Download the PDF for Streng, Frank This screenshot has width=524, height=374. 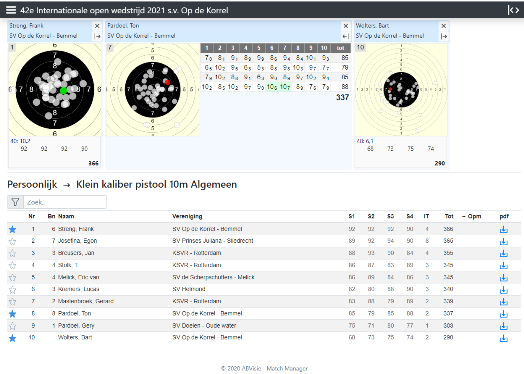(504, 229)
